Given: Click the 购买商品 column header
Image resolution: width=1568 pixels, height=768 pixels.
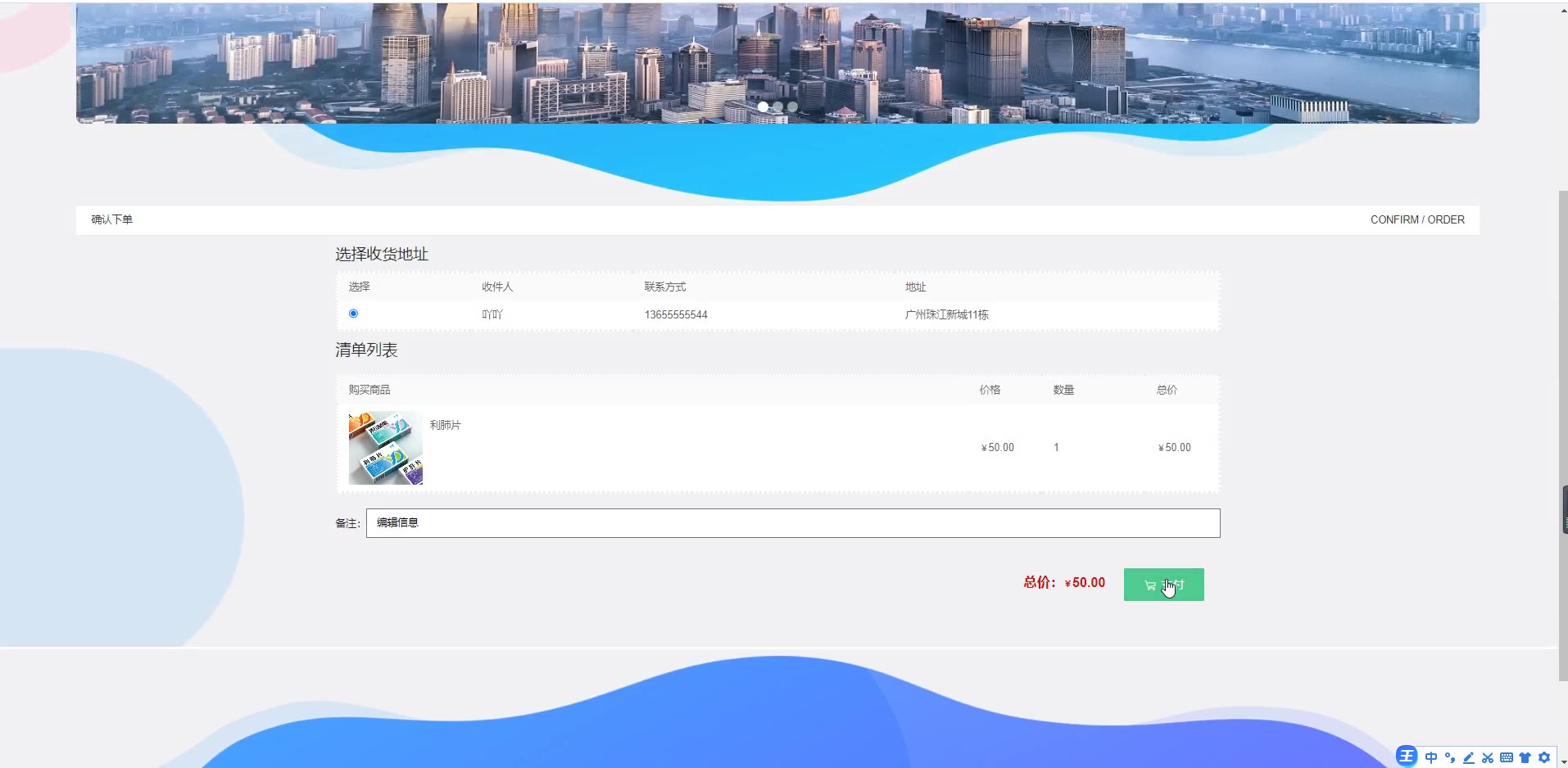Looking at the screenshot, I should pos(369,390).
